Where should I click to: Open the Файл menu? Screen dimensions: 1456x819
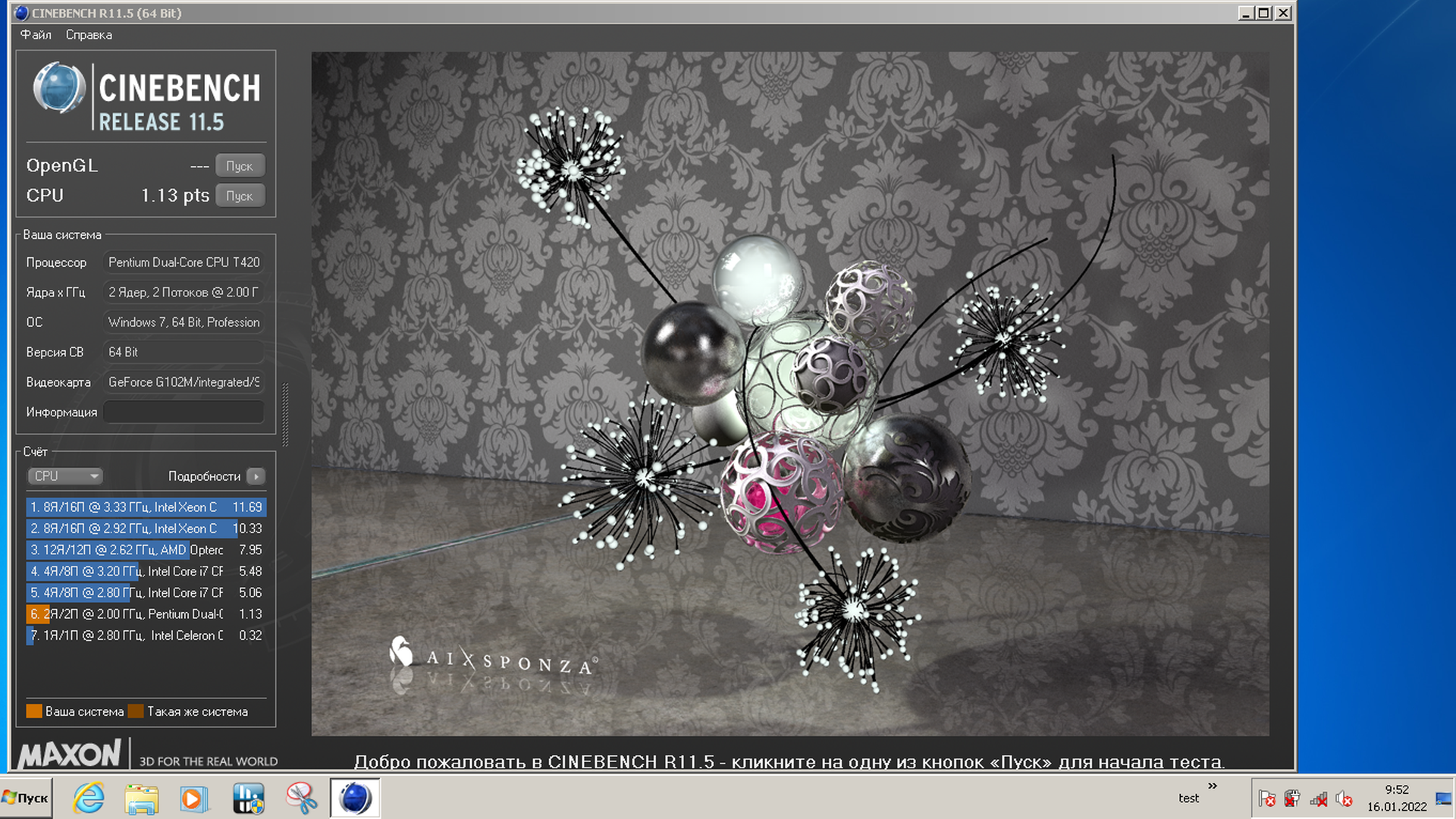pyautogui.click(x=36, y=35)
